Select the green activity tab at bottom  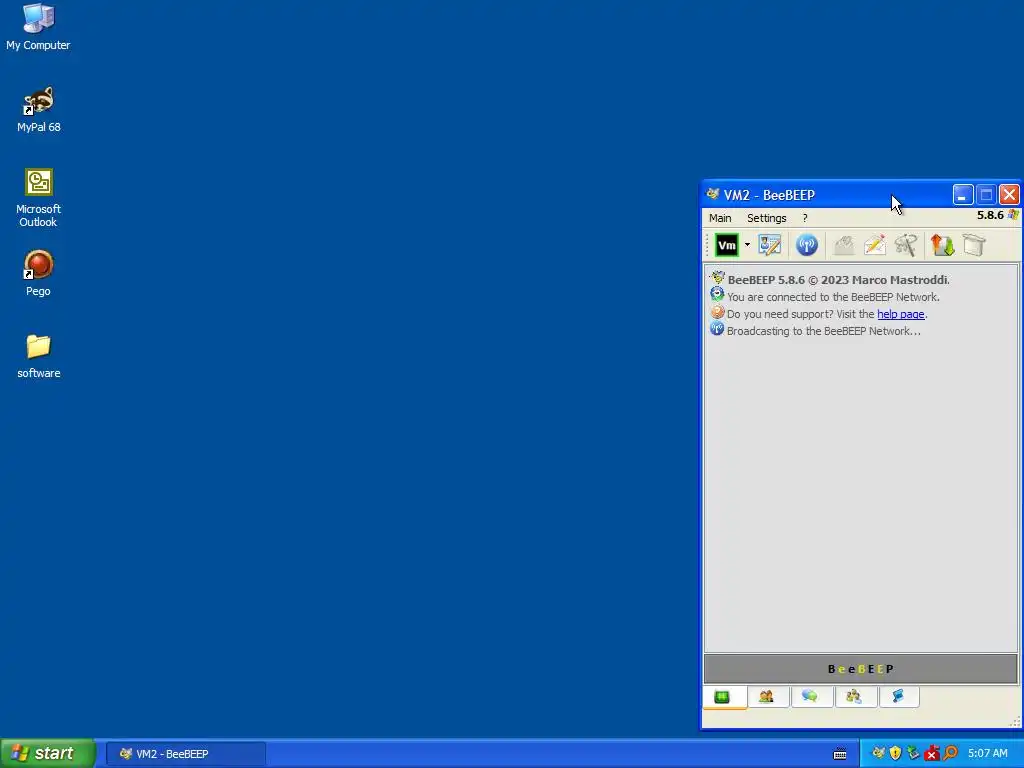click(x=724, y=697)
